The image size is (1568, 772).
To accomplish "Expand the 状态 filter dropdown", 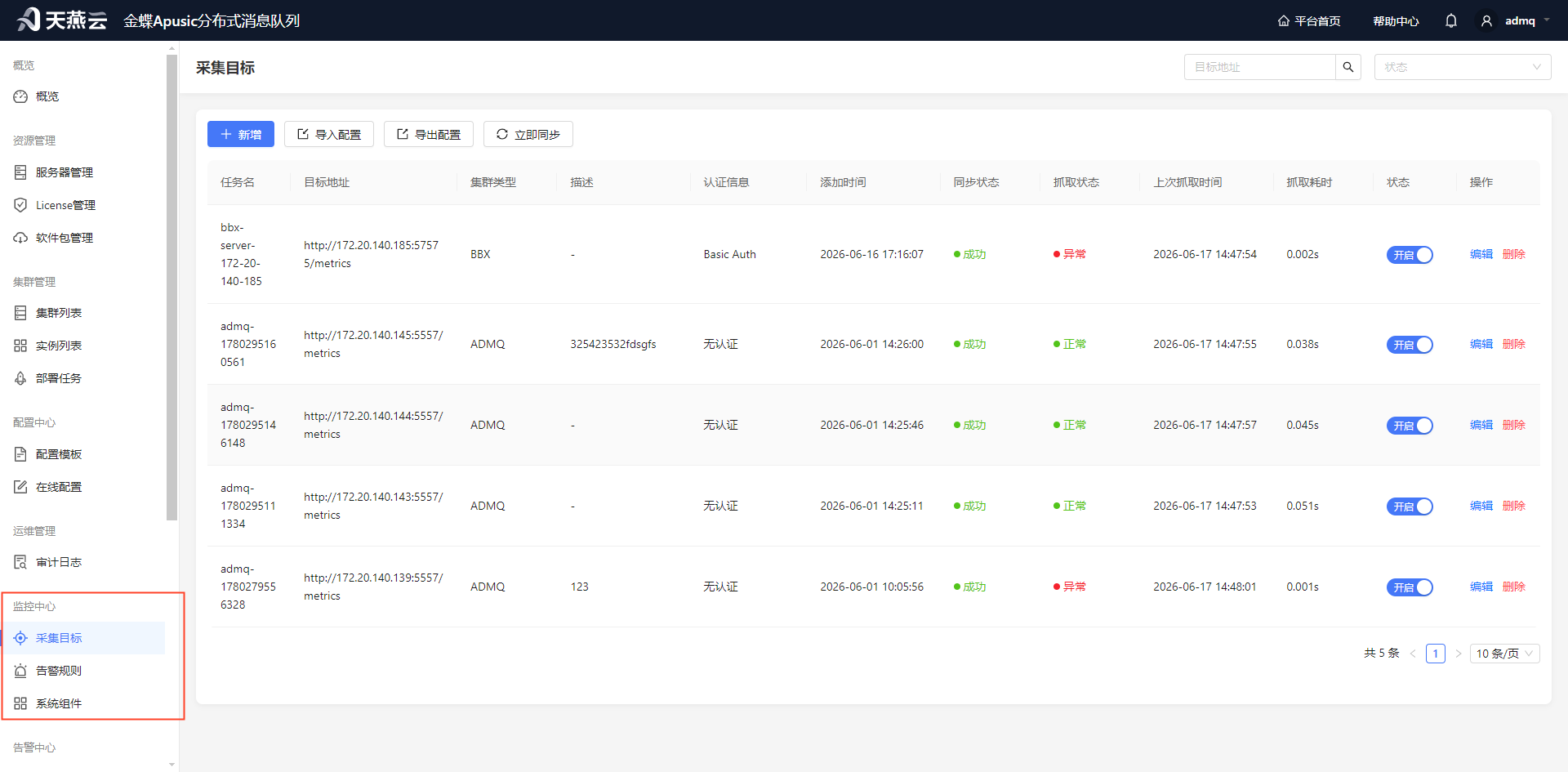I will (x=1463, y=67).
